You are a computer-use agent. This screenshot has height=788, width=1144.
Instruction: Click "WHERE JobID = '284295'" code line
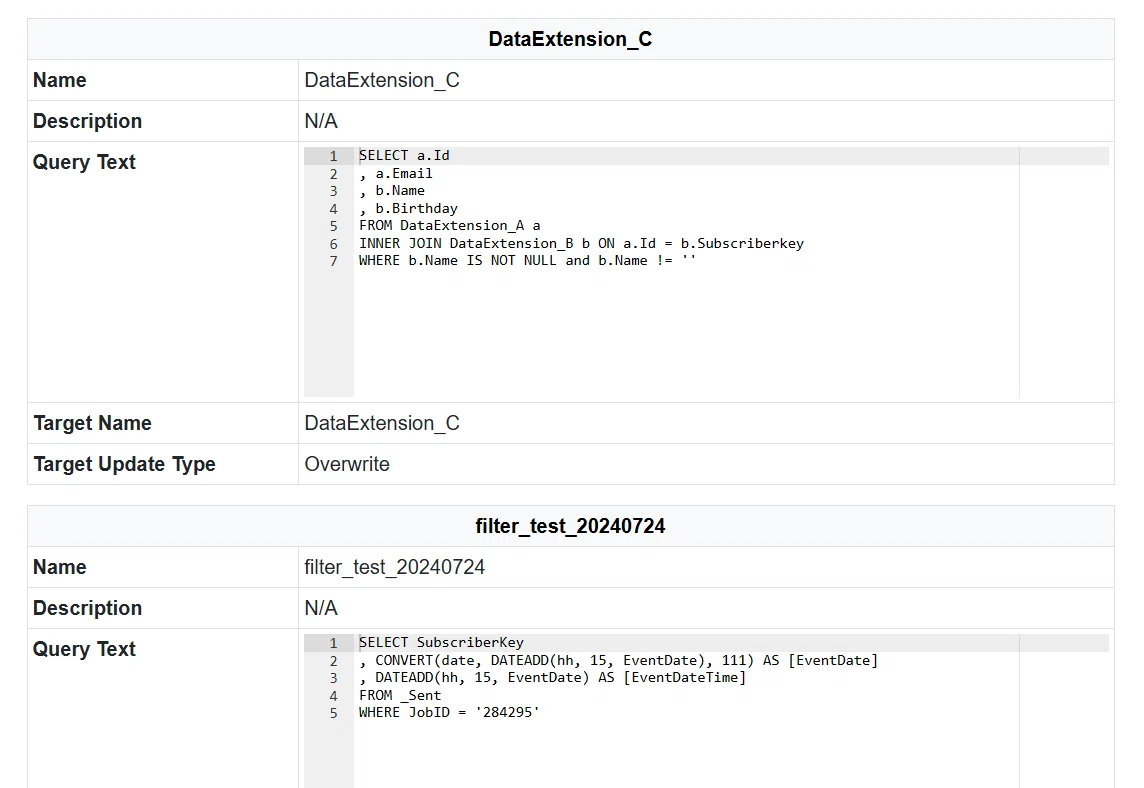tap(449, 712)
